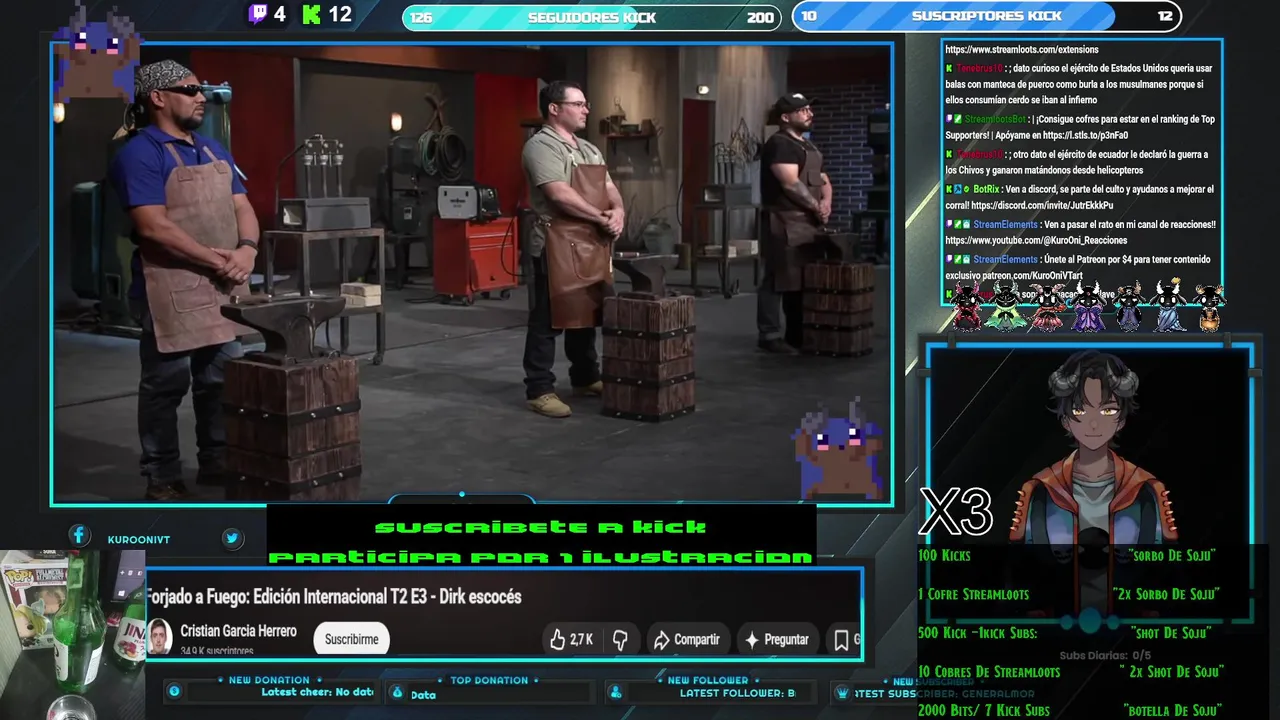Click the New Donation coin icon
Screen dimensions: 1280x720
coord(174,691)
